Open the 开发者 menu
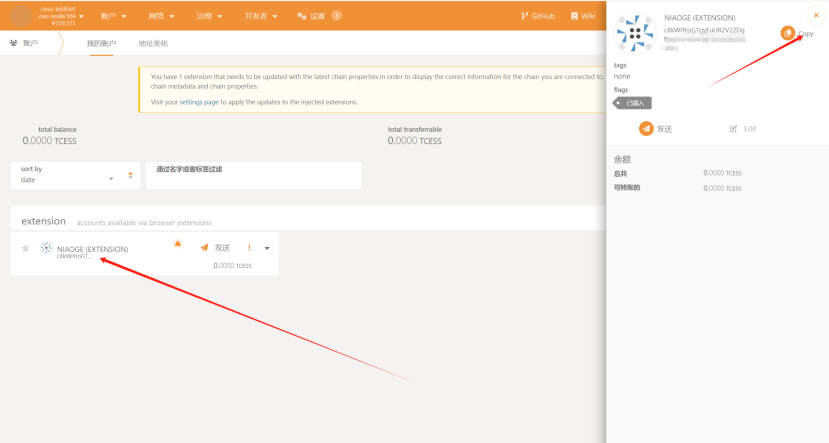Viewport: 829px width, 443px height. [261, 16]
